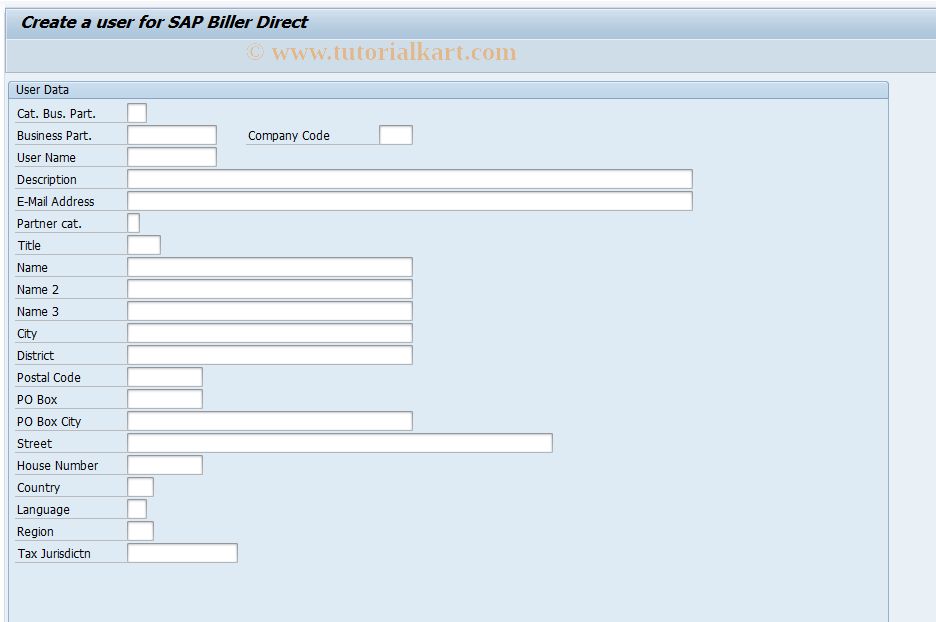Click the Partner cat. input box
Viewport: 936px width, 622px height.
pyautogui.click(x=134, y=223)
